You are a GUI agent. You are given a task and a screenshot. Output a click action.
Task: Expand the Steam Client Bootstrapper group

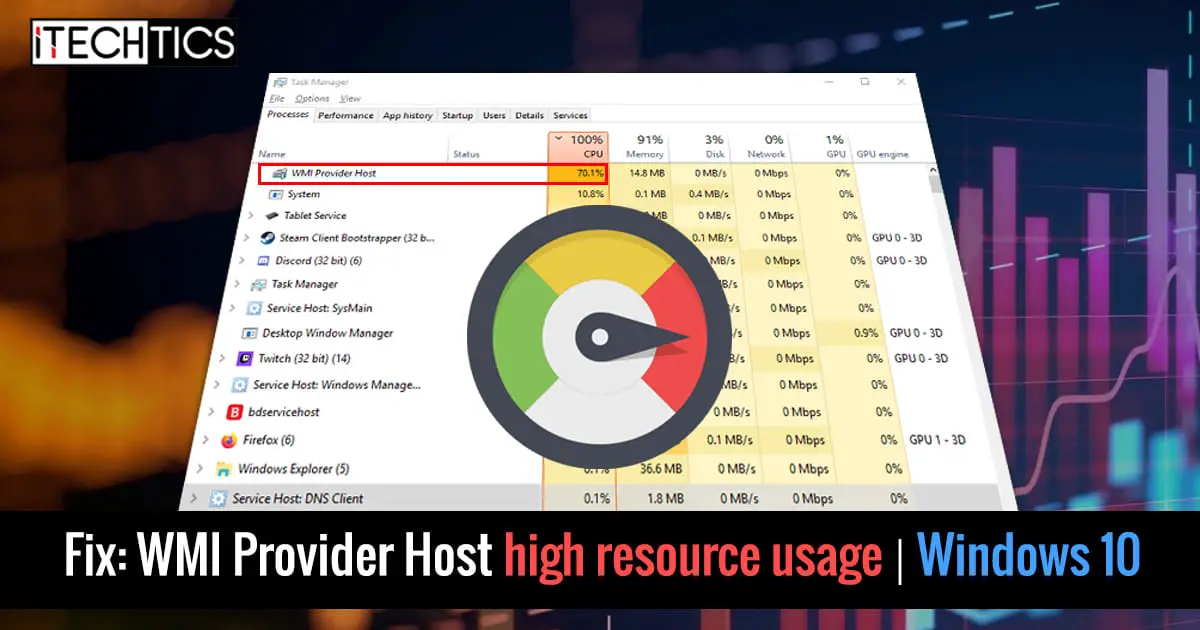click(246, 238)
